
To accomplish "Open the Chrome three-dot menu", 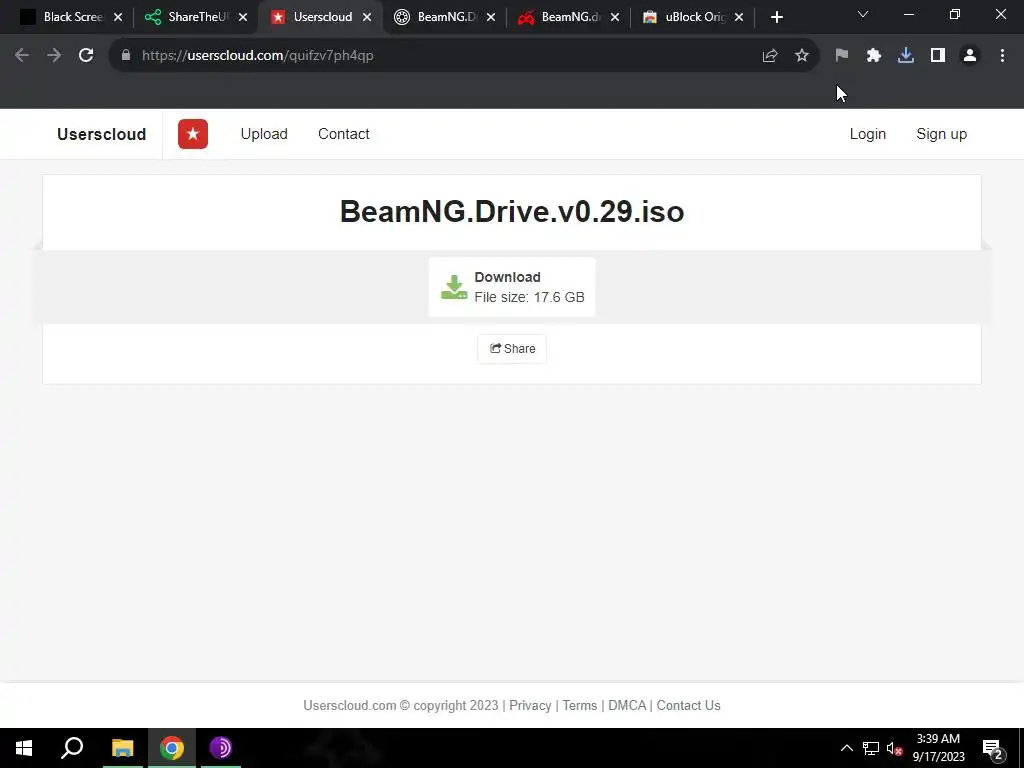I will pyautogui.click(x=1002, y=56).
